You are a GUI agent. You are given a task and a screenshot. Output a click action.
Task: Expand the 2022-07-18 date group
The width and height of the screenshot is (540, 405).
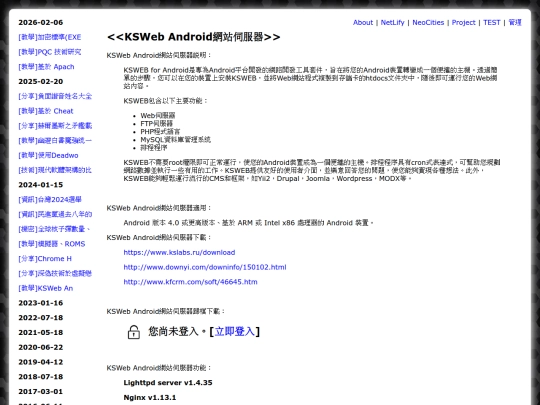click(x=41, y=318)
